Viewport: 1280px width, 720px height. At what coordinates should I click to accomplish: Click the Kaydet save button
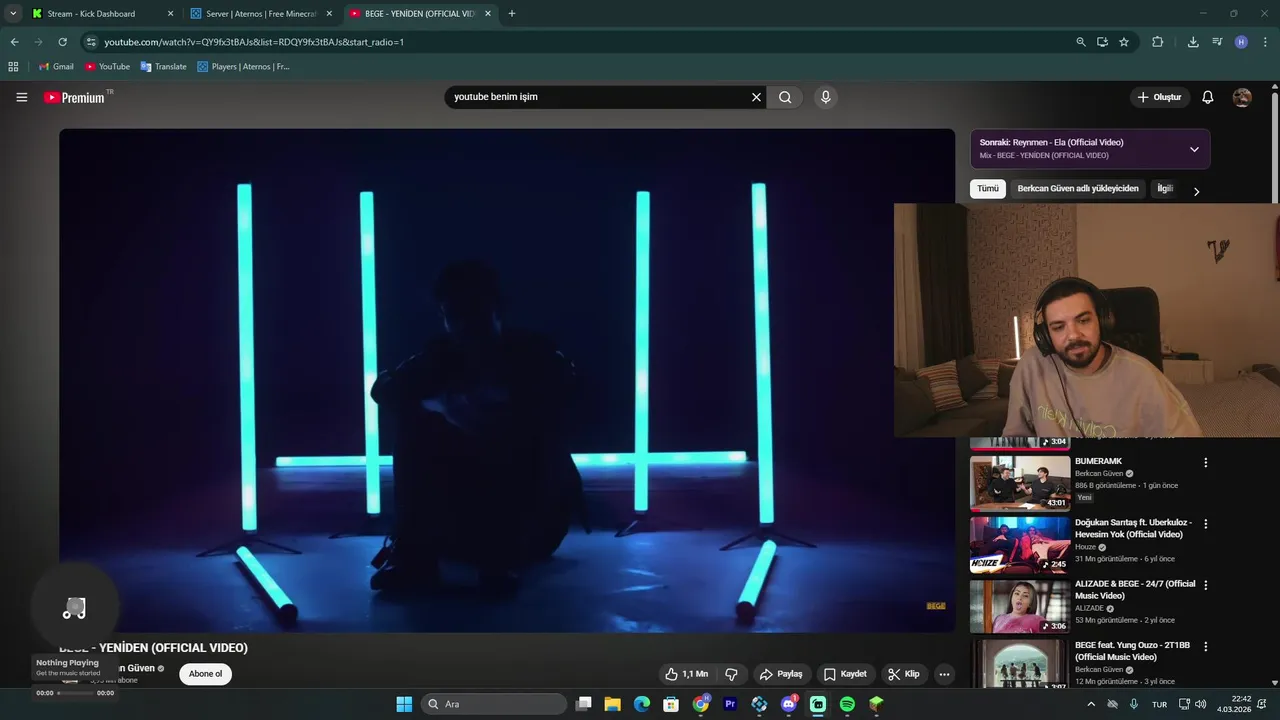click(x=845, y=674)
